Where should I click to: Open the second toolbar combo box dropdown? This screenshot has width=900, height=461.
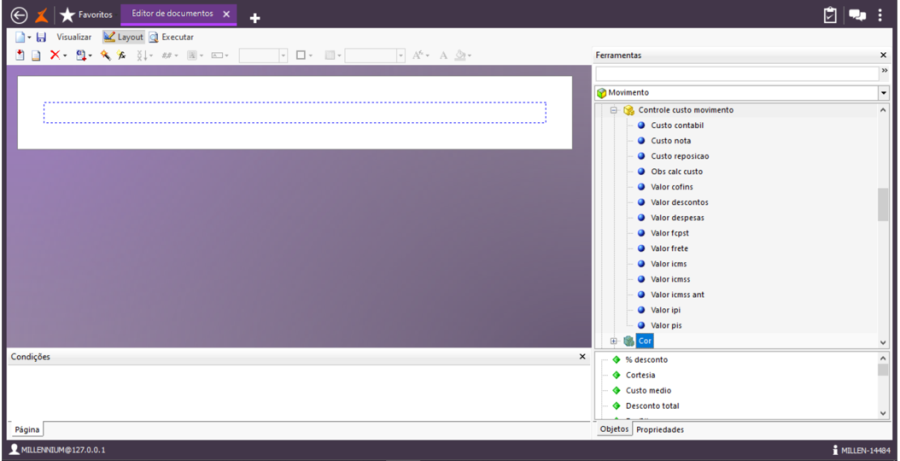pos(401,56)
